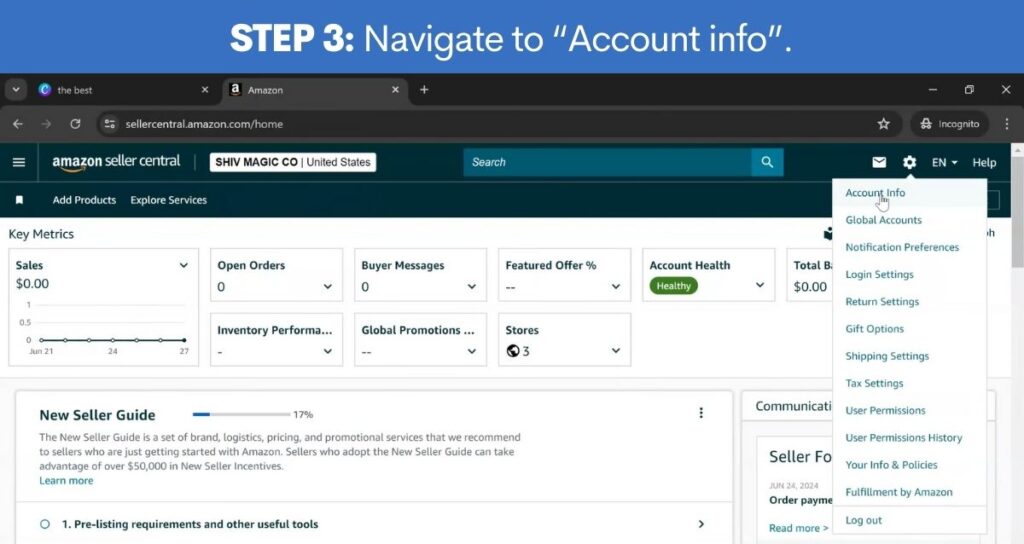The height and width of the screenshot is (544, 1024).
Task: Click Add Products link
Action: click(84, 200)
